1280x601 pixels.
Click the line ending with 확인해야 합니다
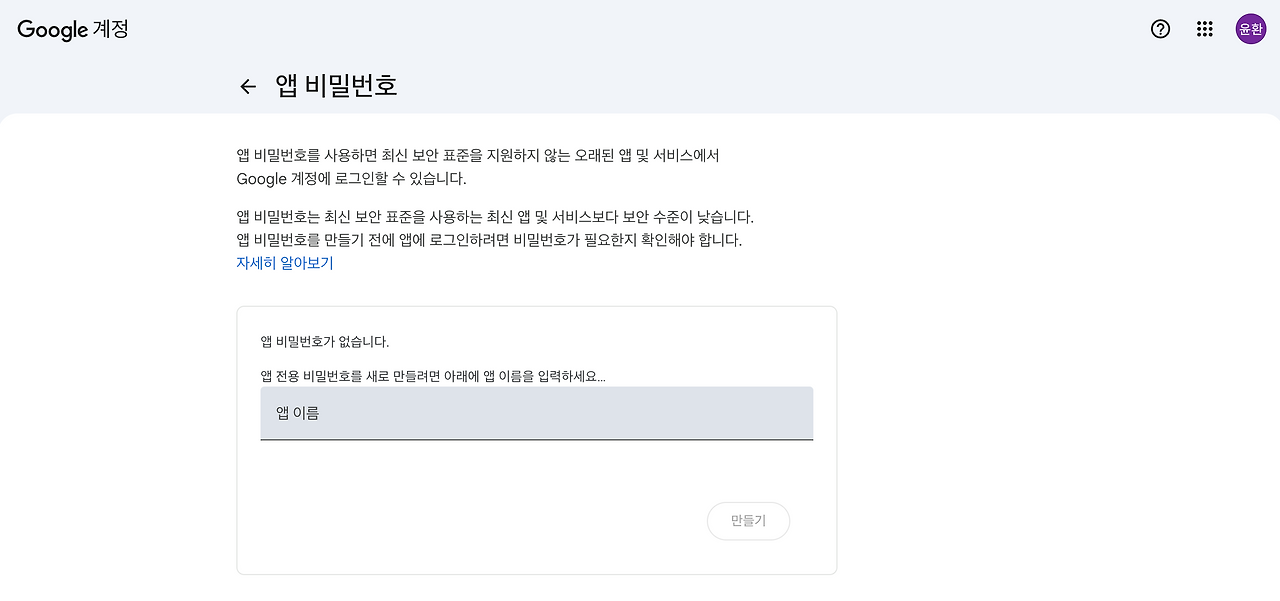[489, 240]
